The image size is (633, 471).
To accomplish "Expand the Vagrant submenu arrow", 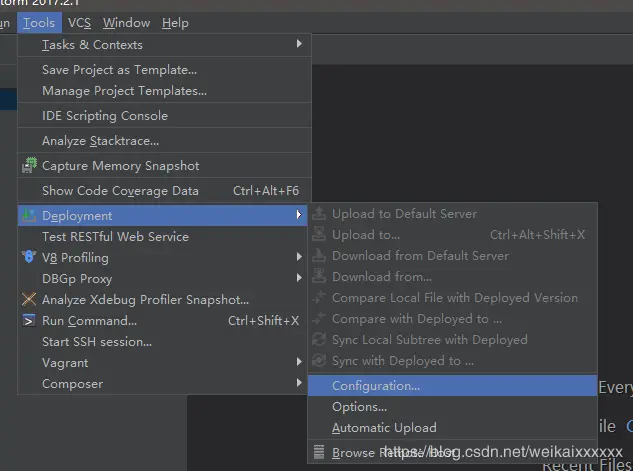I will click(x=299, y=362).
